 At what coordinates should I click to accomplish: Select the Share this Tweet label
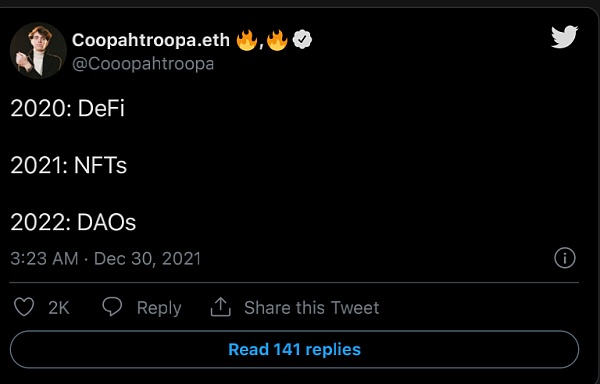(x=312, y=308)
